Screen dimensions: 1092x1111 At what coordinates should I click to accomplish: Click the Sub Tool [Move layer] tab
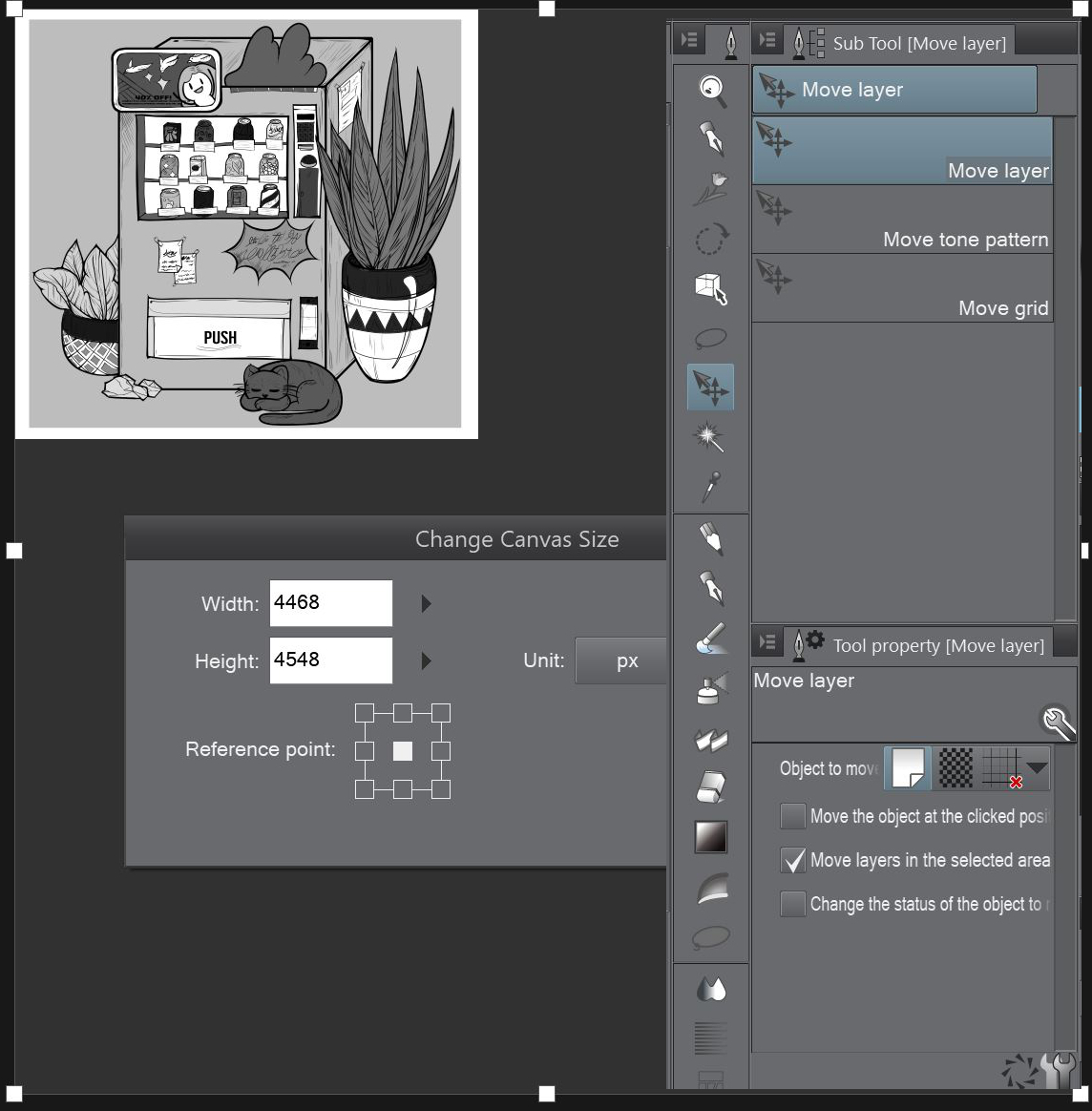pos(900,43)
